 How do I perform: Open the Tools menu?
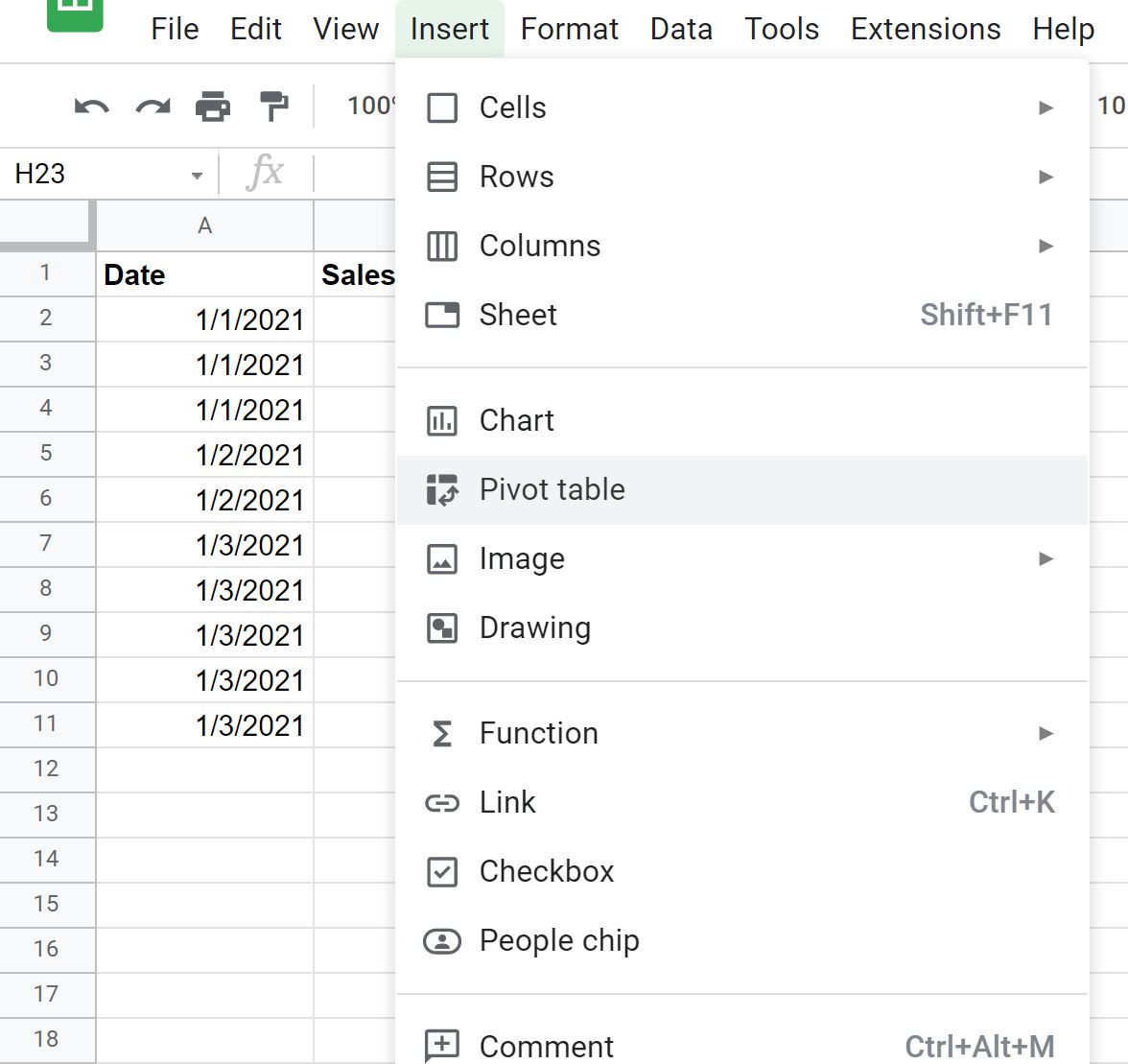pos(782,30)
